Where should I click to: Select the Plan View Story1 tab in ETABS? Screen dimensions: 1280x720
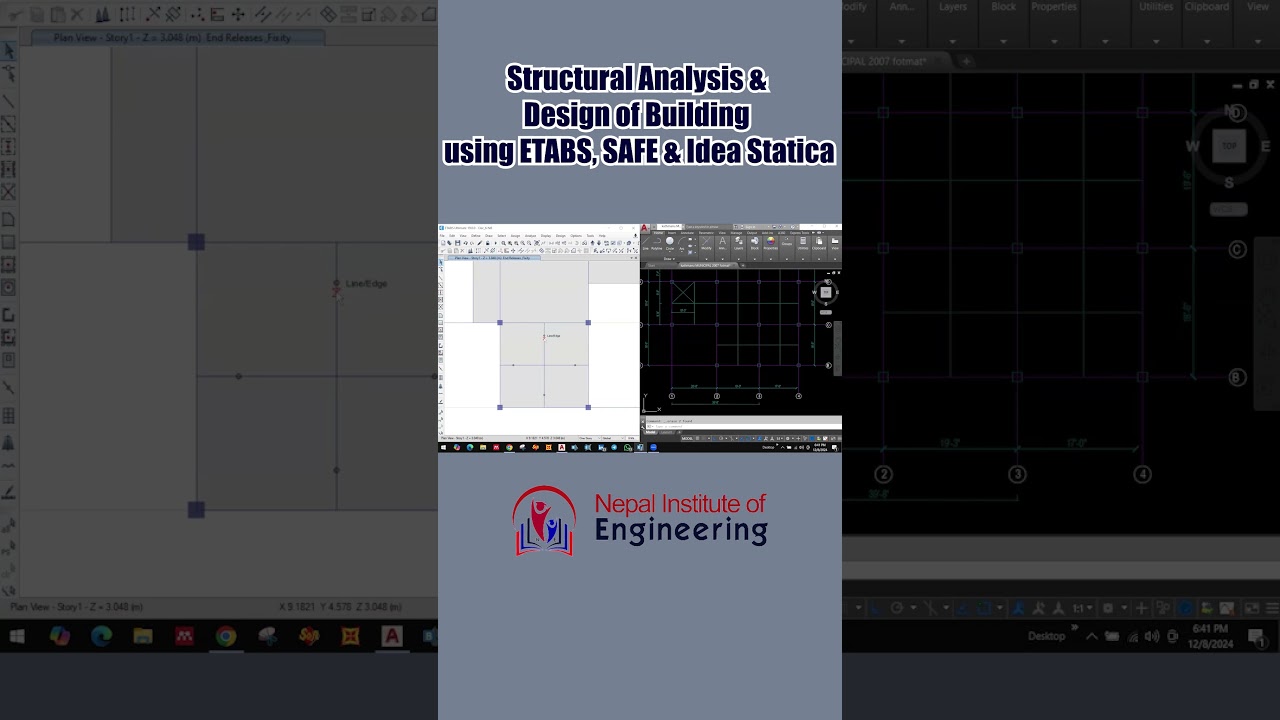click(178, 37)
